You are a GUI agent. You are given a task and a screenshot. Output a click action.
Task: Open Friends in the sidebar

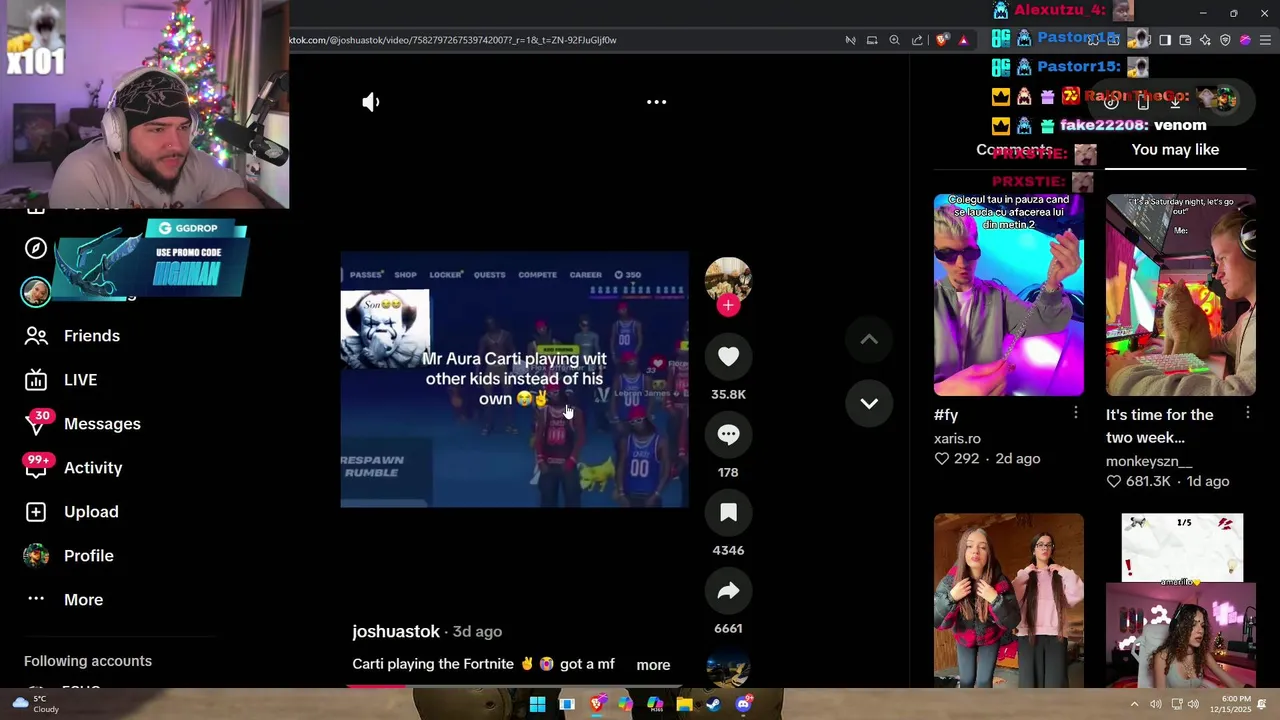(92, 336)
